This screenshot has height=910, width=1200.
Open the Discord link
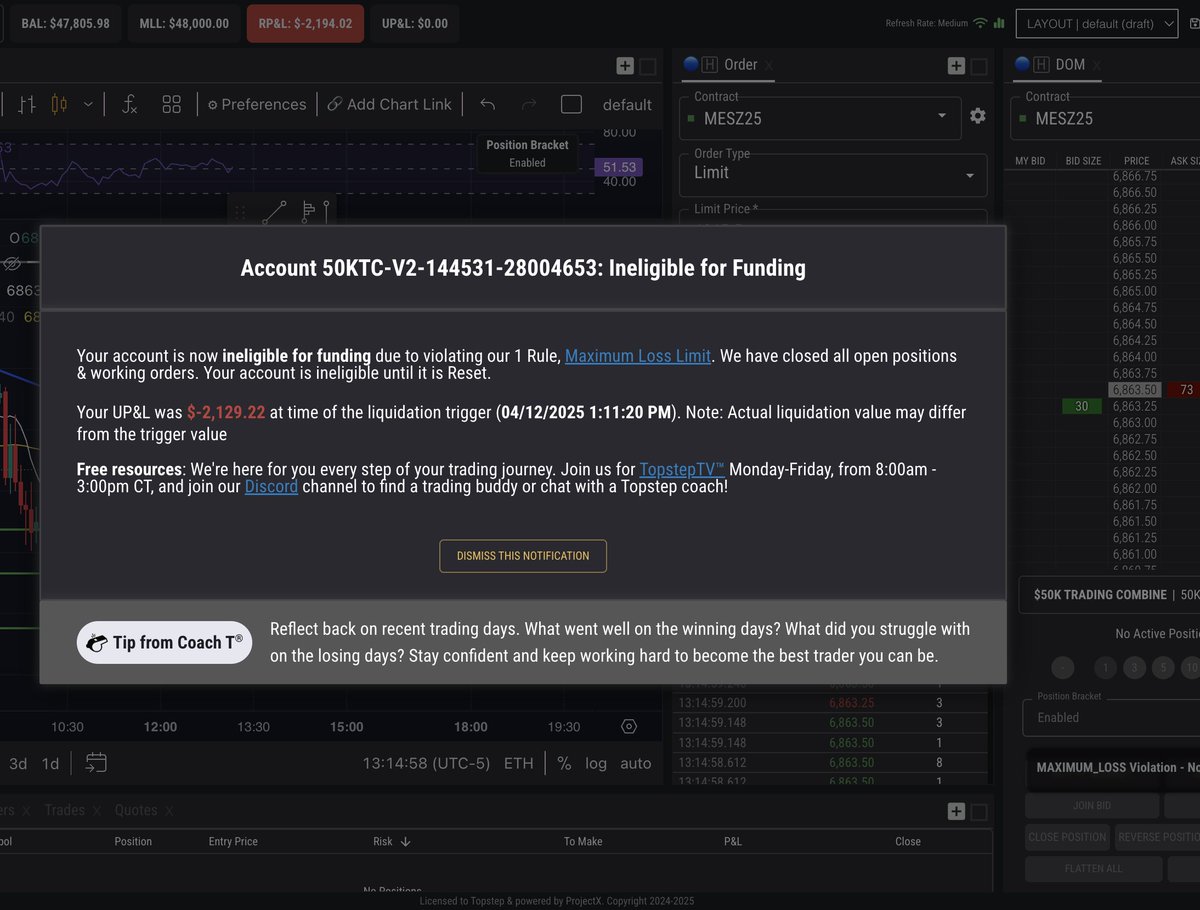(271, 488)
